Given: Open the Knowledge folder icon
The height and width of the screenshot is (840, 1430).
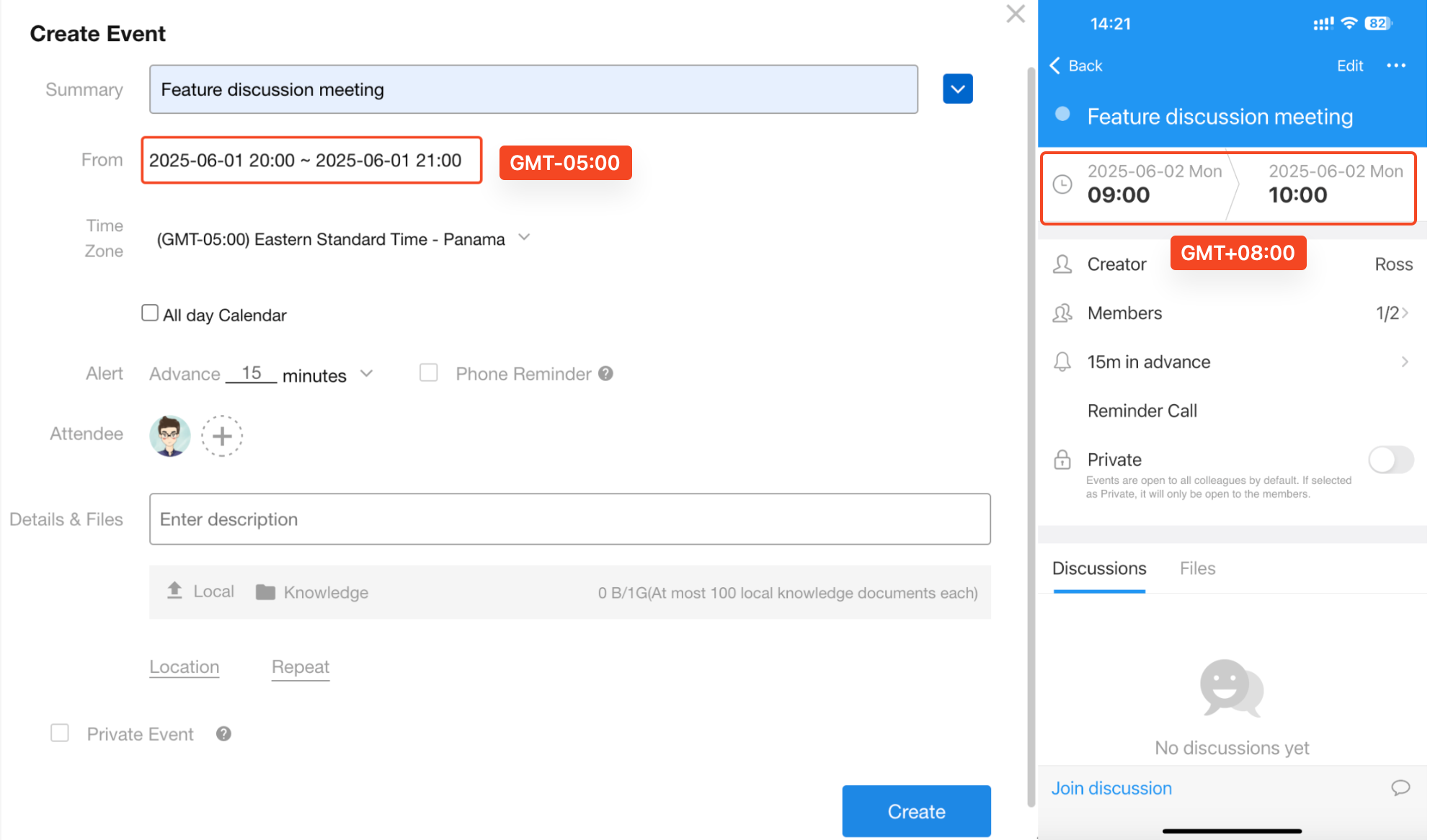Looking at the screenshot, I should pos(265,592).
